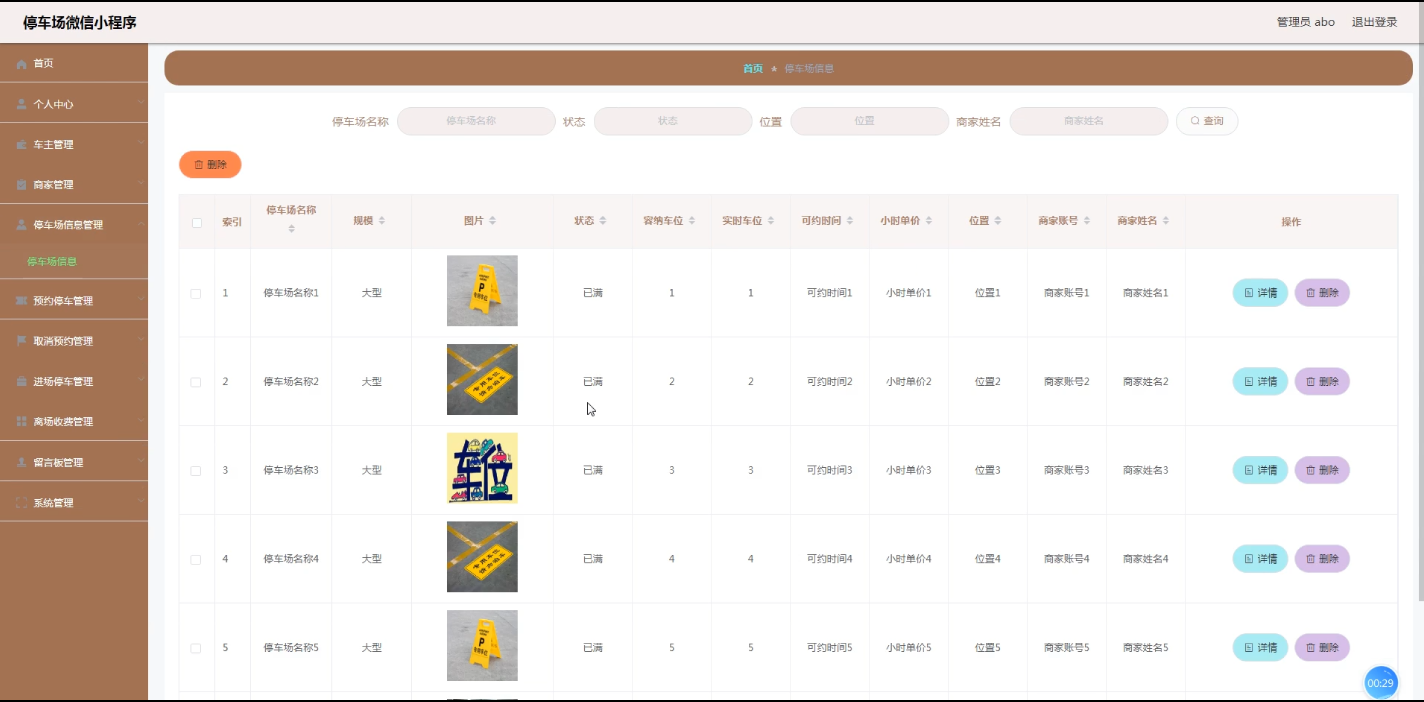The image size is (1424, 702).
Task: Click 退出登录 to log out
Action: (1374, 22)
